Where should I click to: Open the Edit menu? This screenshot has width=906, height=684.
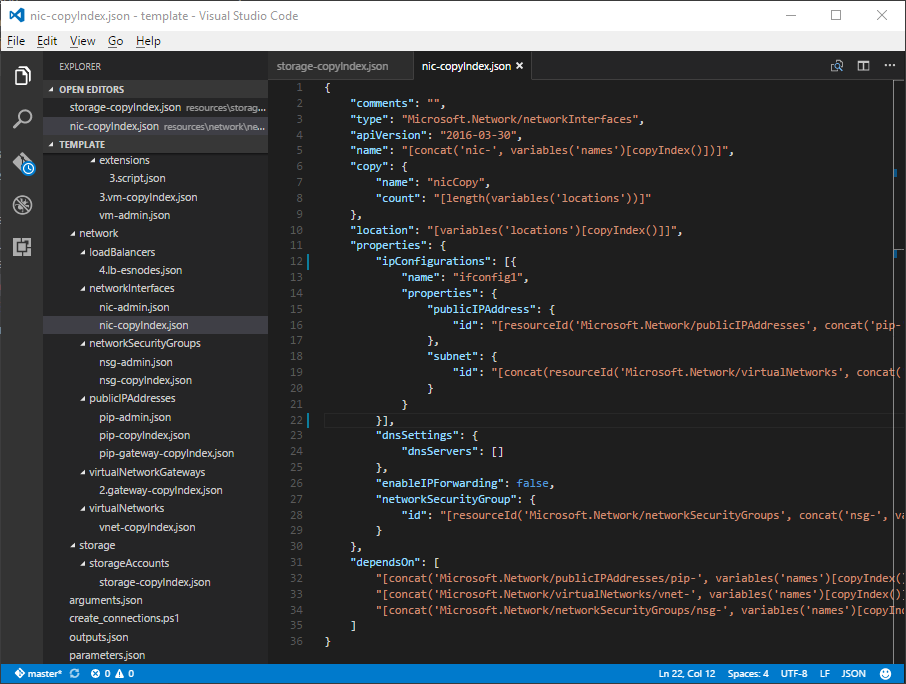pos(47,41)
